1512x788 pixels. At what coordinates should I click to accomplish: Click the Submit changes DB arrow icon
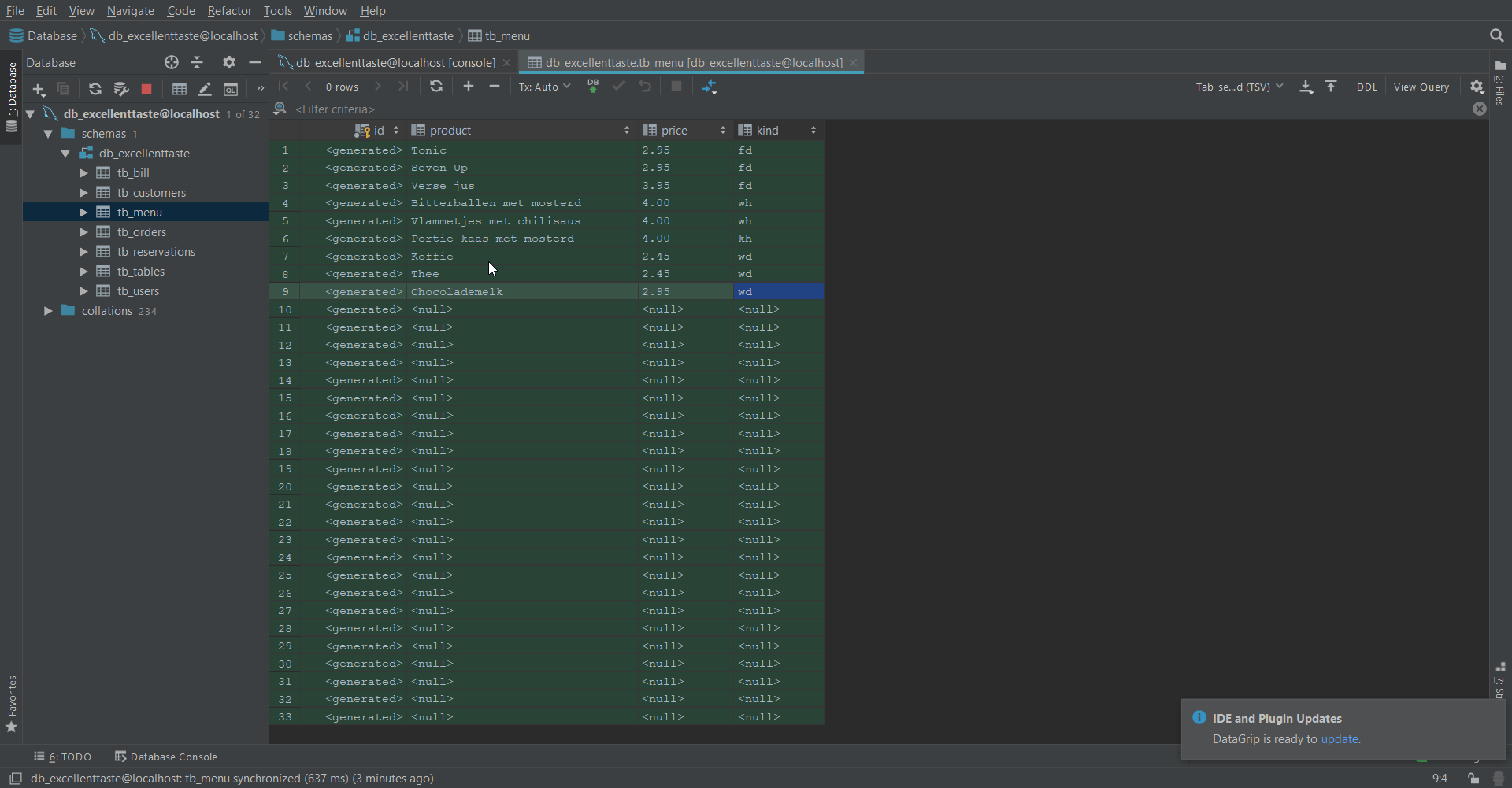click(593, 87)
